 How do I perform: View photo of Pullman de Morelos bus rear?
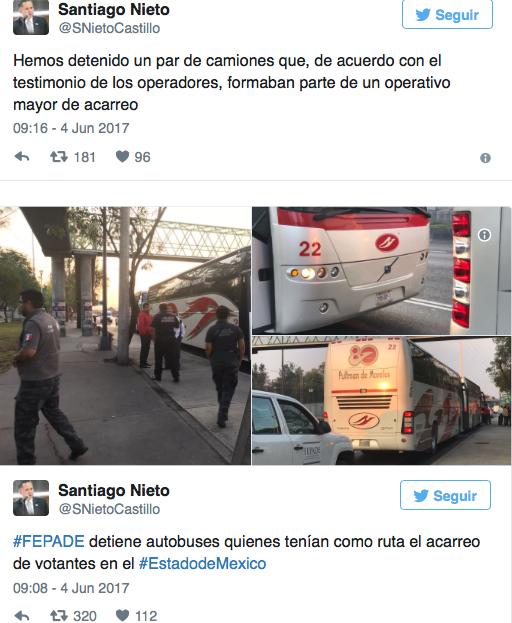tap(382, 400)
